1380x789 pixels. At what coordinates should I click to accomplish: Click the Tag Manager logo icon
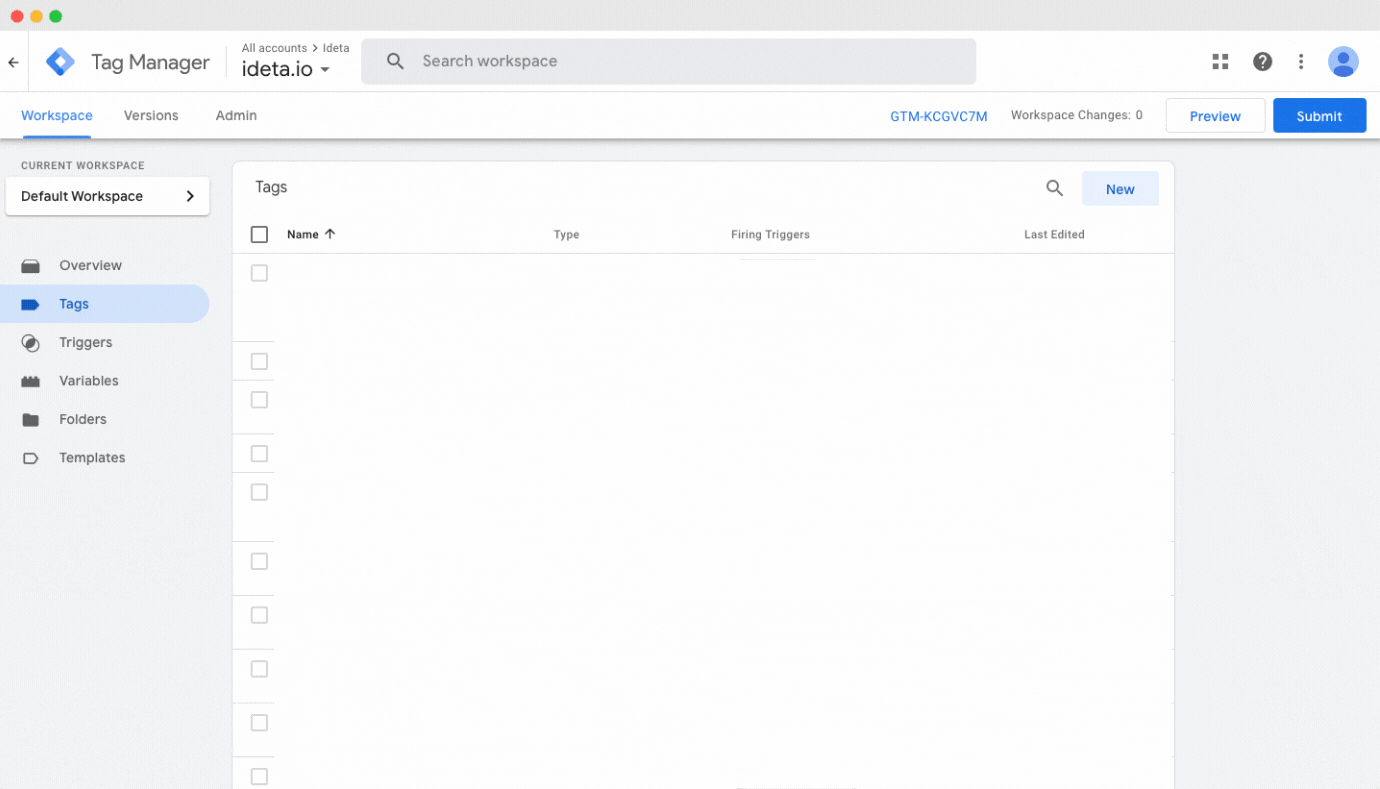[x=61, y=62]
